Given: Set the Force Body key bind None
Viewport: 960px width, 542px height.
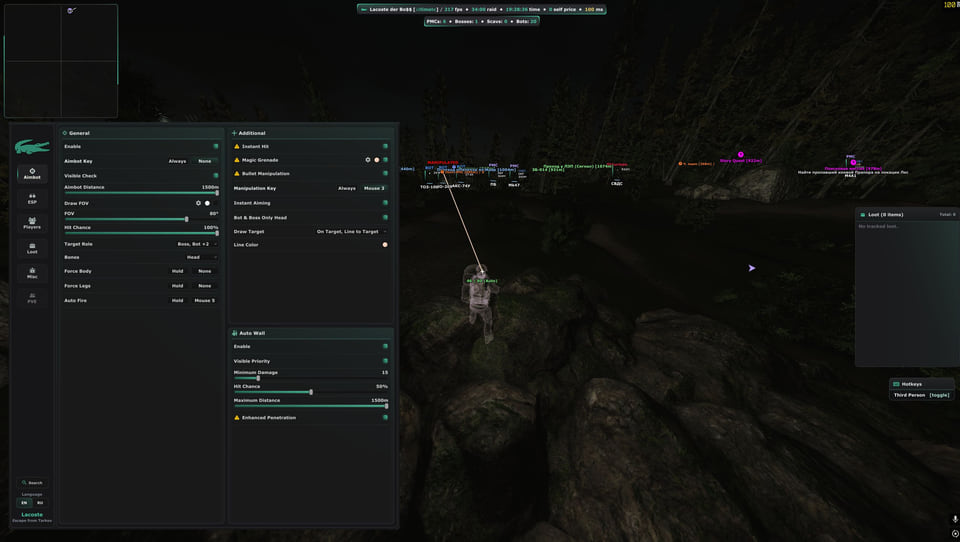Looking at the screenshot, I should click(x=204, y=271).
